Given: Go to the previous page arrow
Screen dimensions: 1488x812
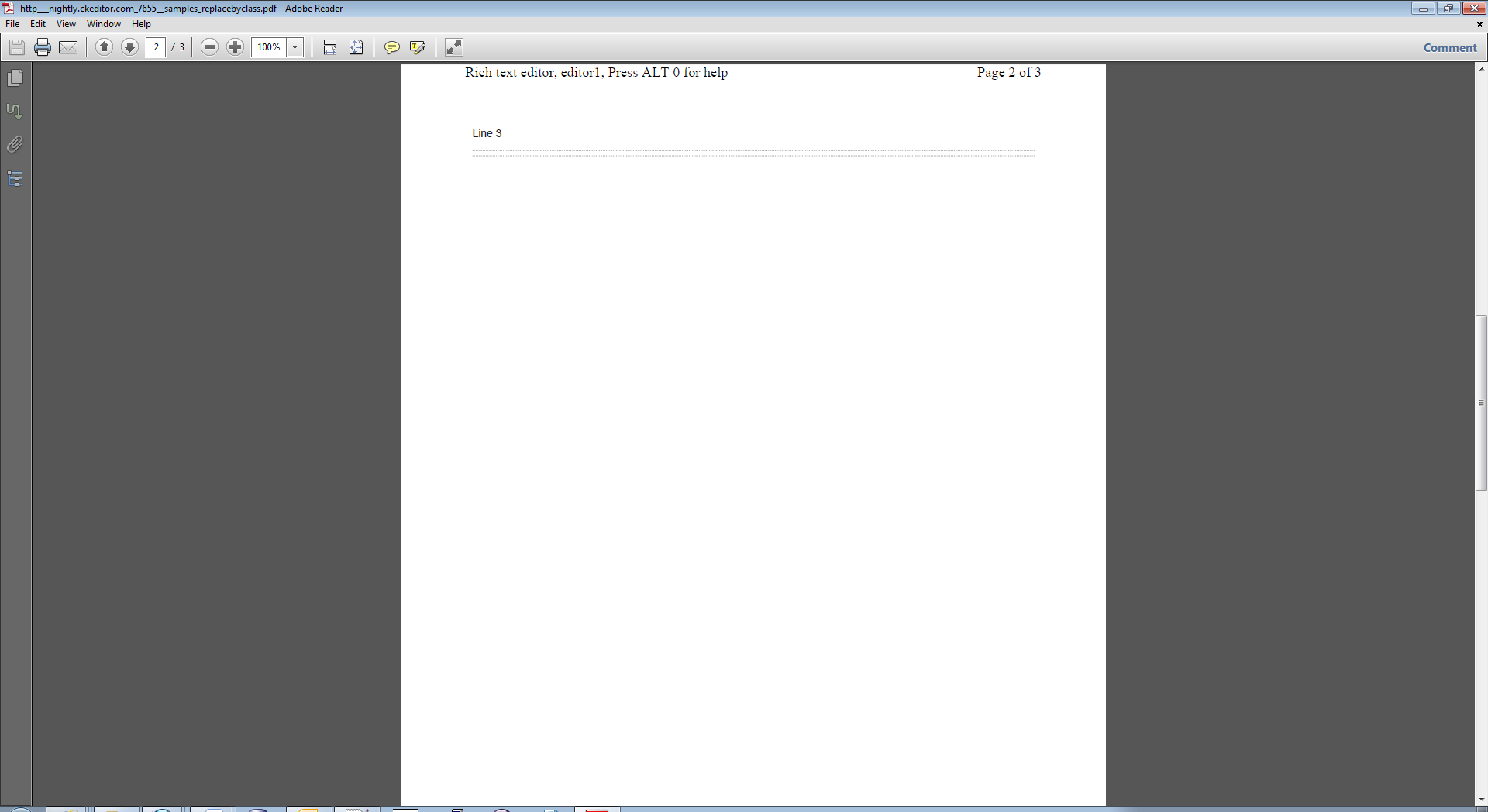Looking at the screenshot, I should [104, 47].
